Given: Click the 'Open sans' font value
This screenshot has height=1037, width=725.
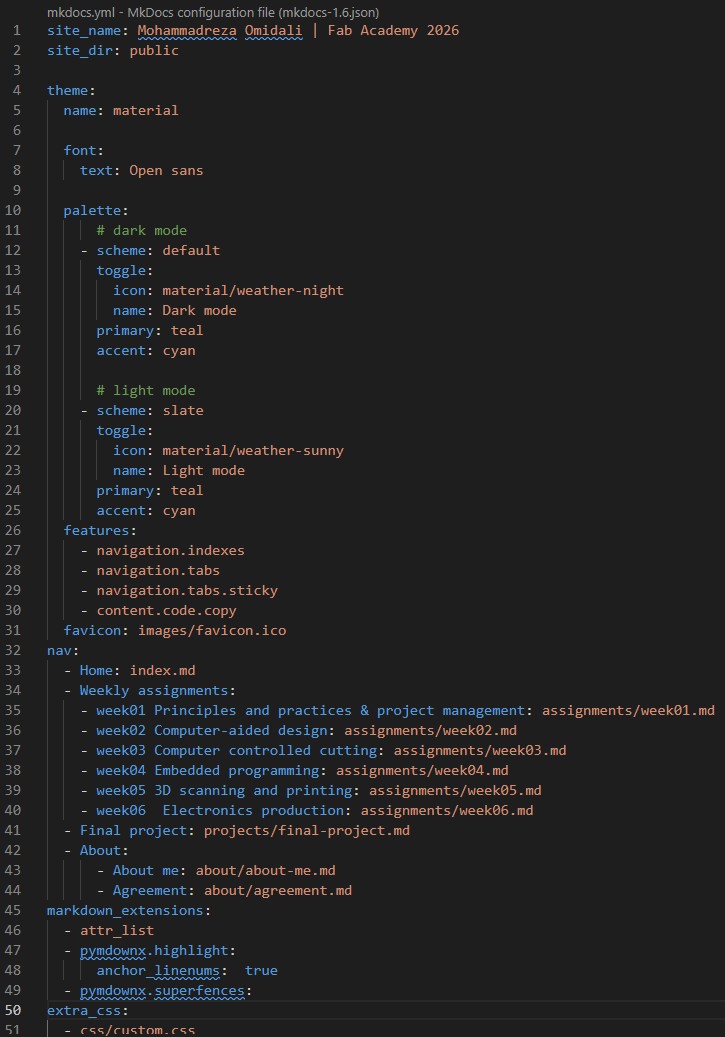Looking at the screenshot, I should coord(166,170).
